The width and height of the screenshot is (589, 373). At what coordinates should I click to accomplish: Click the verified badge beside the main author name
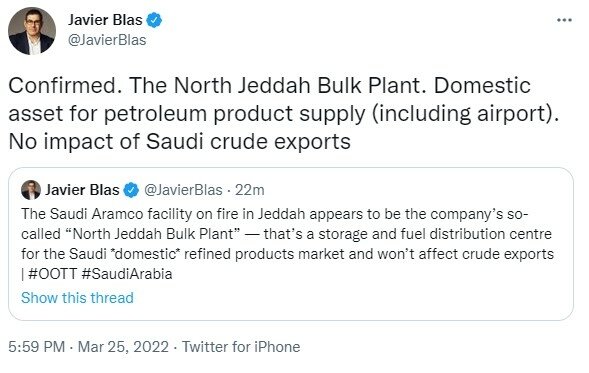[154, 20]
